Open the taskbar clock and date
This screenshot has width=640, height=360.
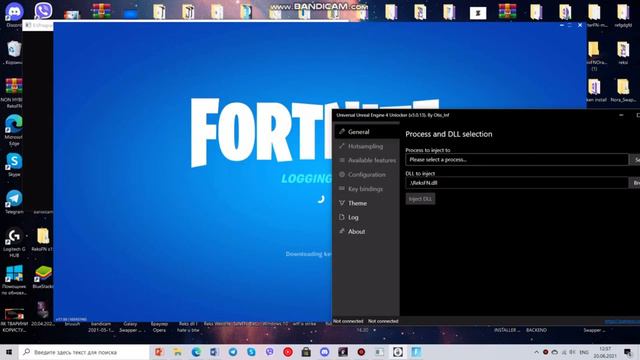(605, 352)
